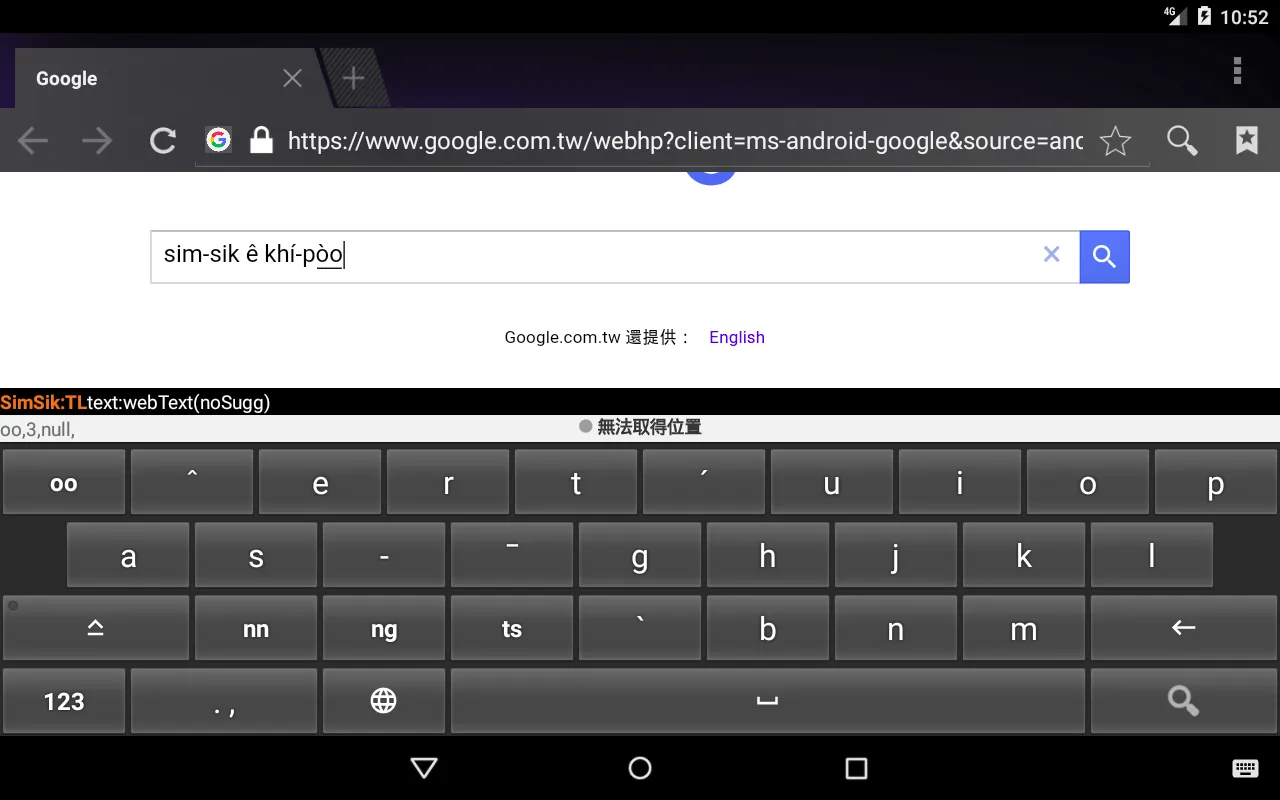Switch to the 123 numeric keyboard

[64, 701]
